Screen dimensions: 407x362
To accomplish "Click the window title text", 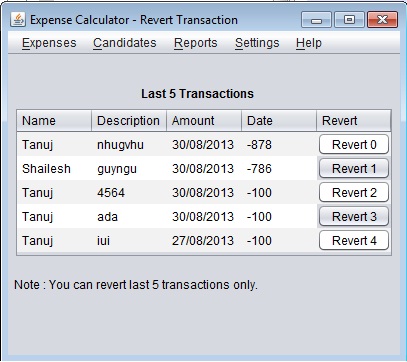I will point(134,20).
